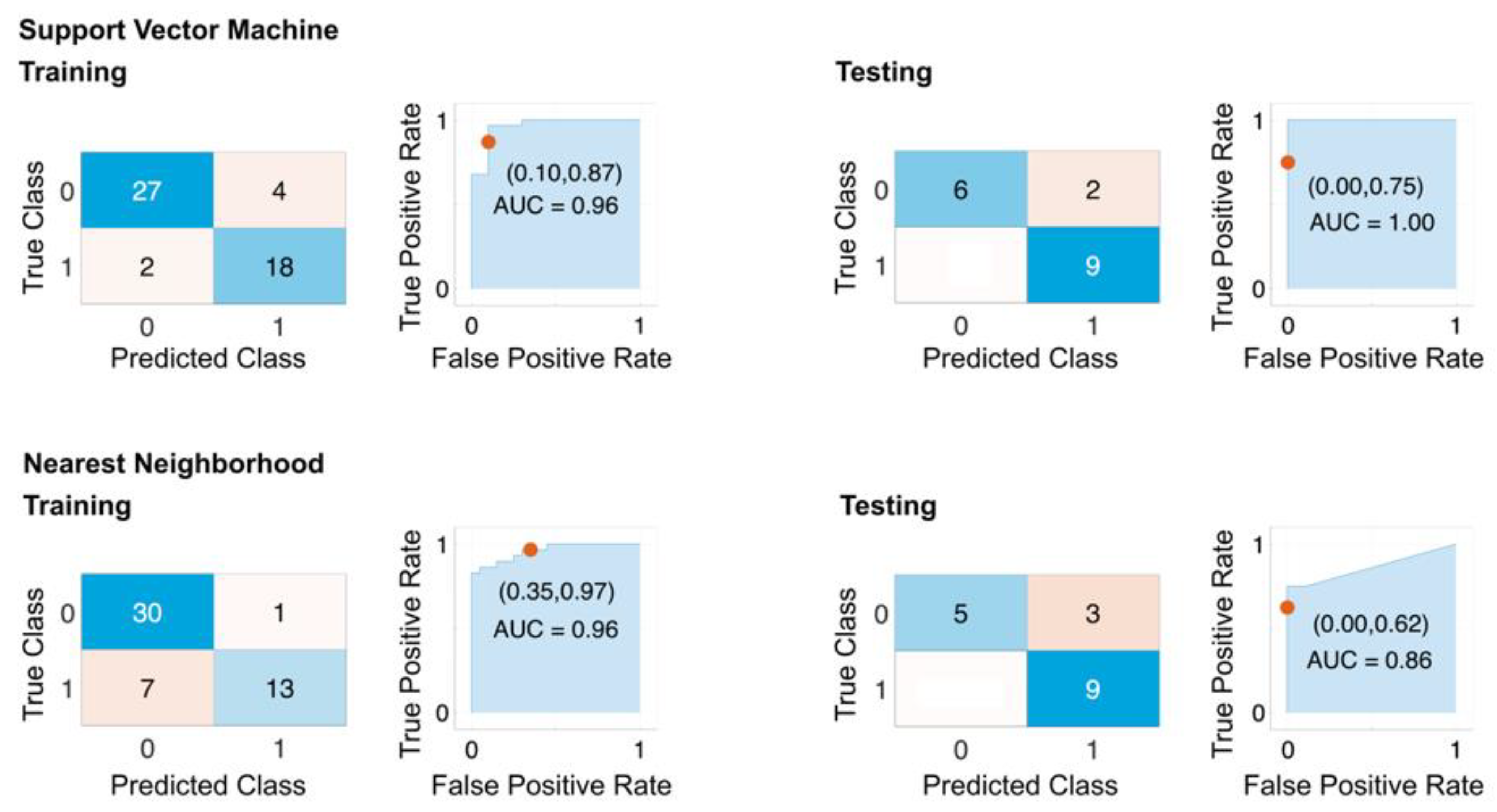The height and width of the screenshot is (812, 1497).
Task: Click the SVM testing cell showing 9
Action: pos(1093,265)
